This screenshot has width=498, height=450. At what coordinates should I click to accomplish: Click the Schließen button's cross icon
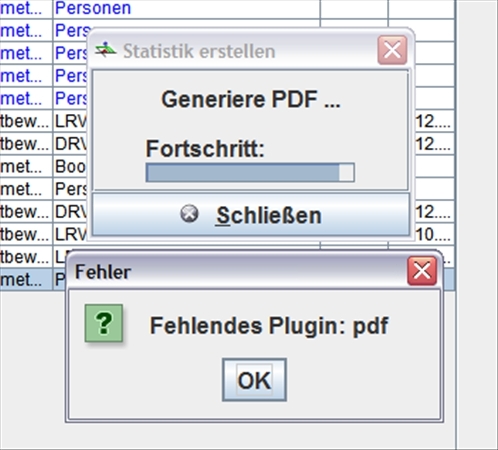[x=189, y=213]
